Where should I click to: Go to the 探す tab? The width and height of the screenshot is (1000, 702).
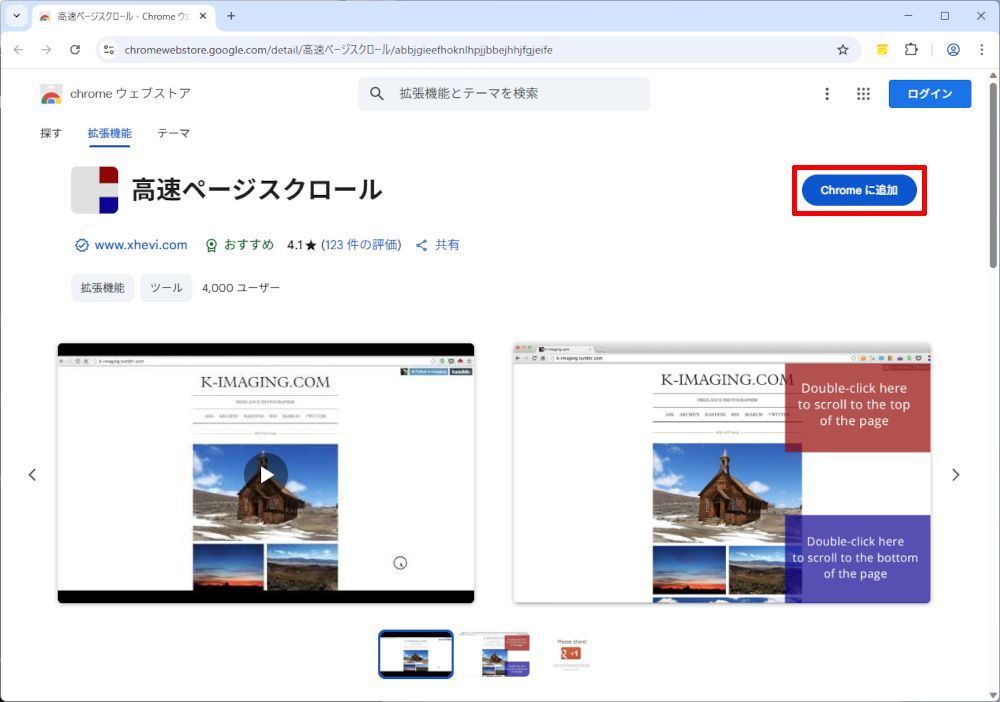[51, 133]
